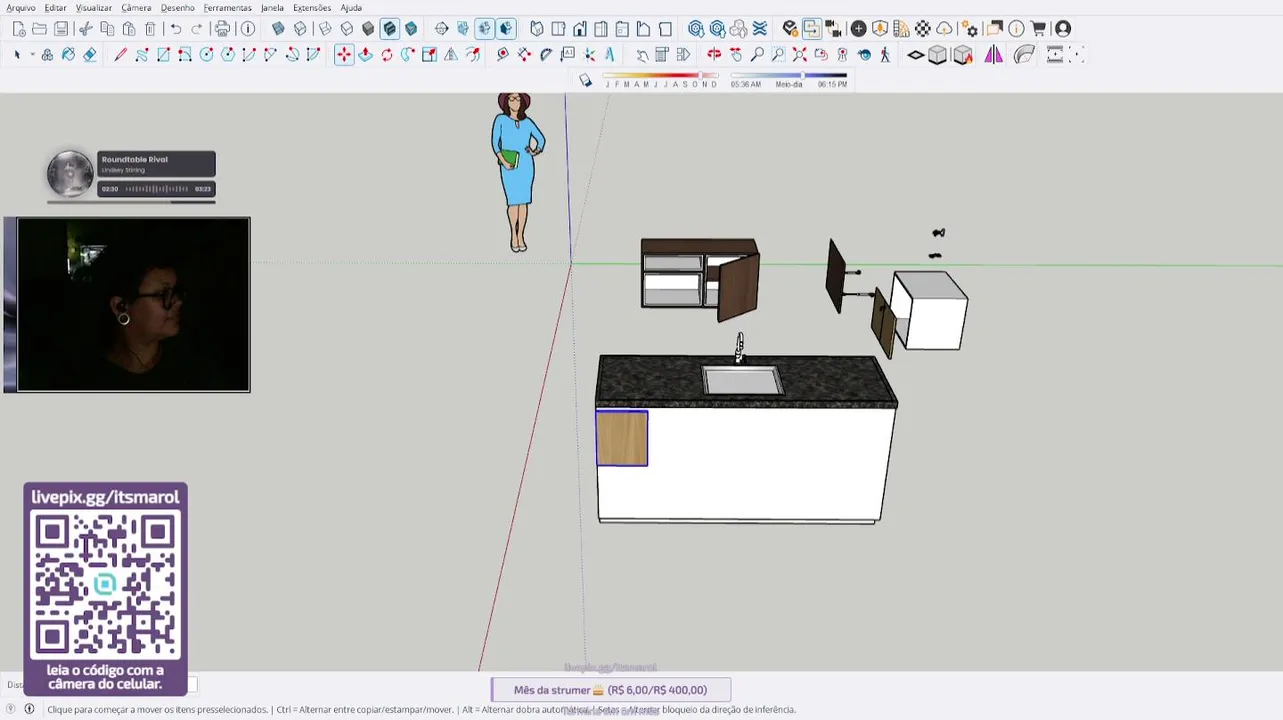Switch to Wireframe style
The width and height of the screenshot is (1283, 720).
pyautogui.click(x=325, y=29)
